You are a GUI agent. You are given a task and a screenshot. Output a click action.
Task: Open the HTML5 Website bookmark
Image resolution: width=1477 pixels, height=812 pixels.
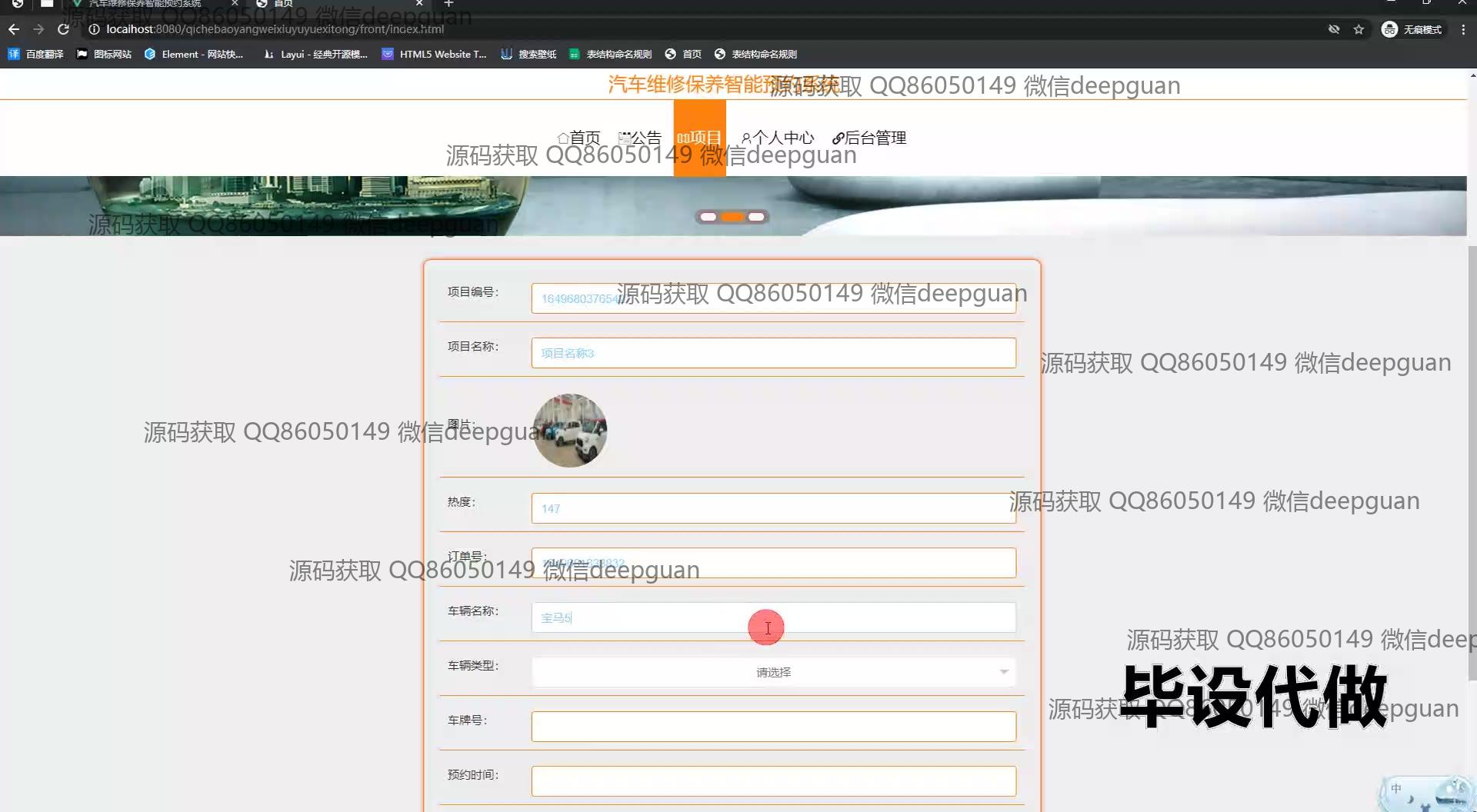tap(434, 54)
